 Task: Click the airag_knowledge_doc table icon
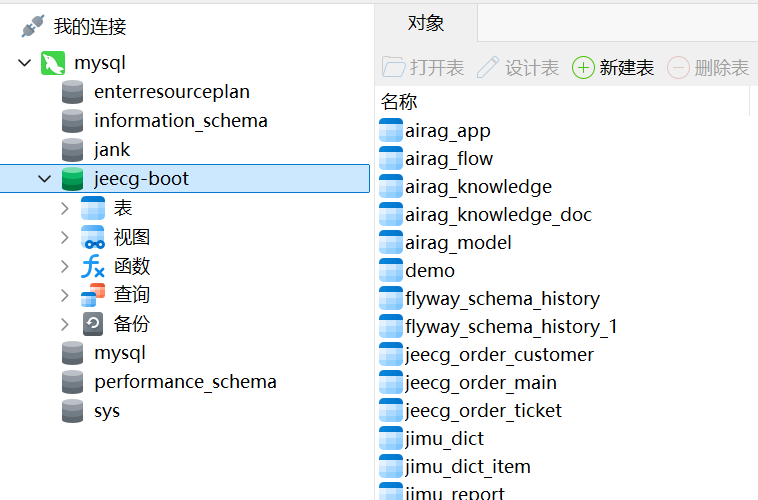click(391, 214)
